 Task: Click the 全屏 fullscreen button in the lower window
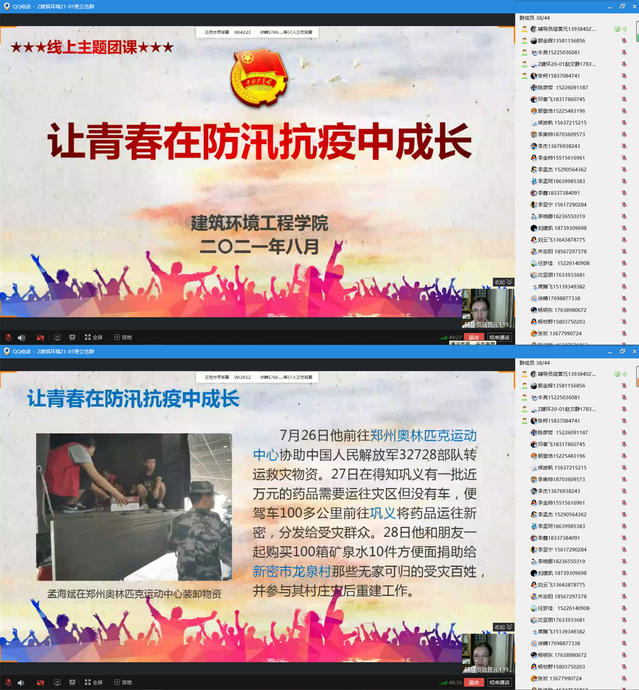tap(94, 683)
